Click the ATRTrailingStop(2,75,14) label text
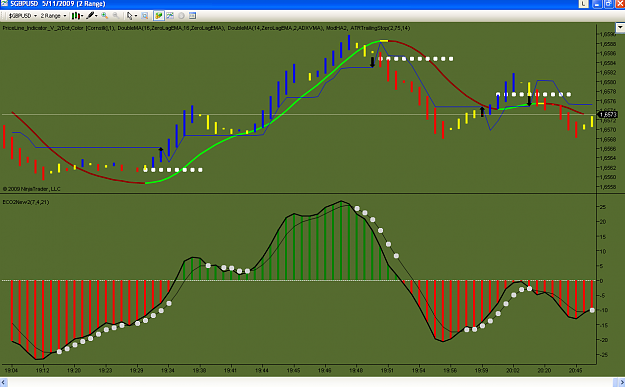625x387 pixels. pyautogui.click(x=380, y=28)
